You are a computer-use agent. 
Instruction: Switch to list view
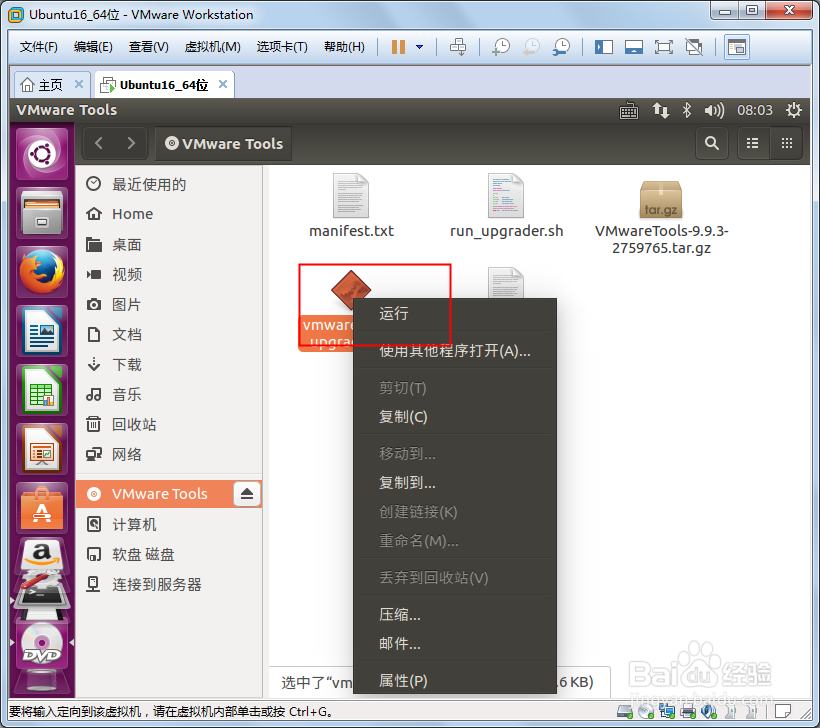(753, 143)
